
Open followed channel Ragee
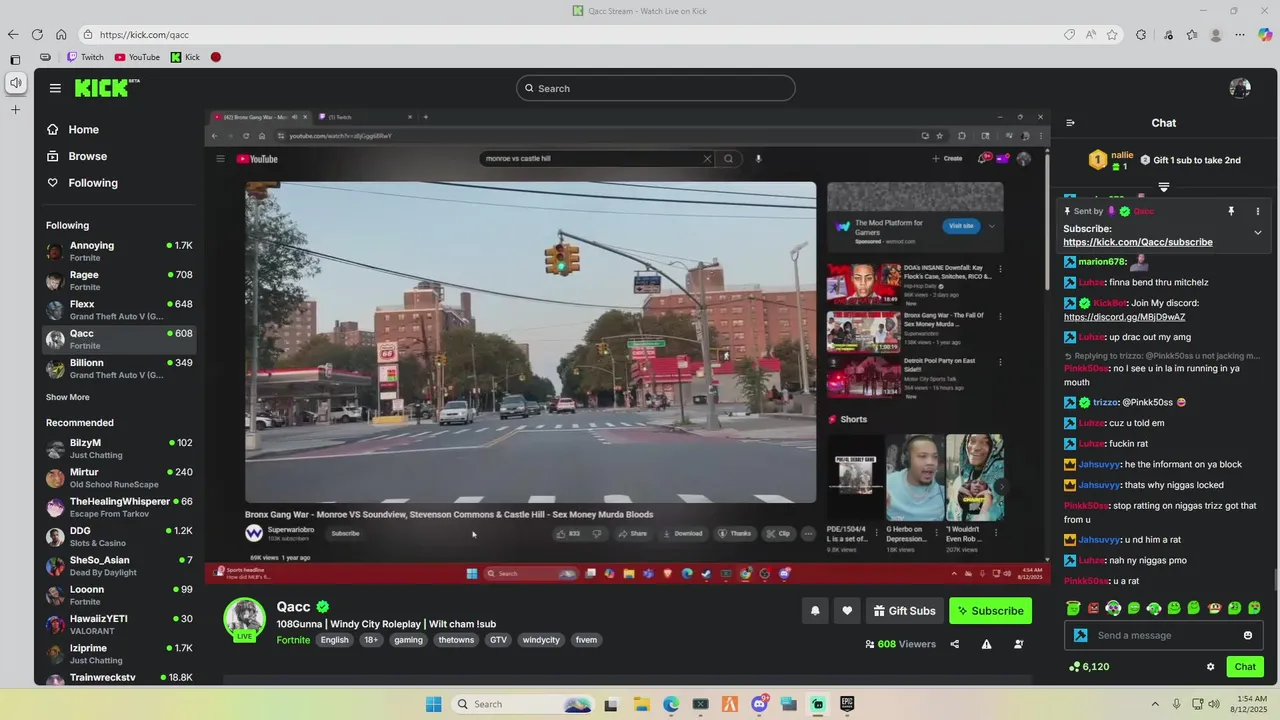pyautogui.click(x=119, y=280)
